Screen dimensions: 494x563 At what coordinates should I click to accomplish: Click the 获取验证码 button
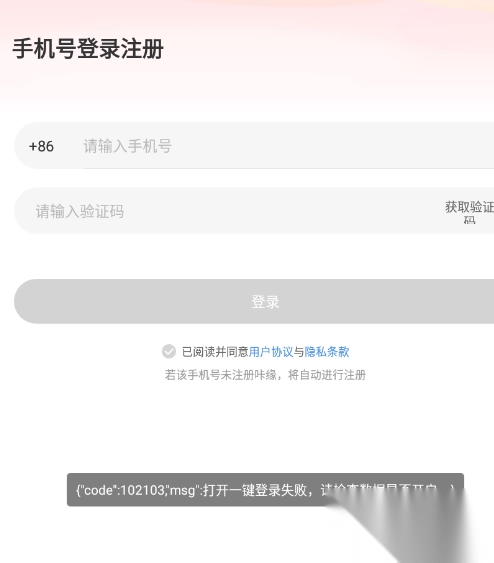[470, 212]
